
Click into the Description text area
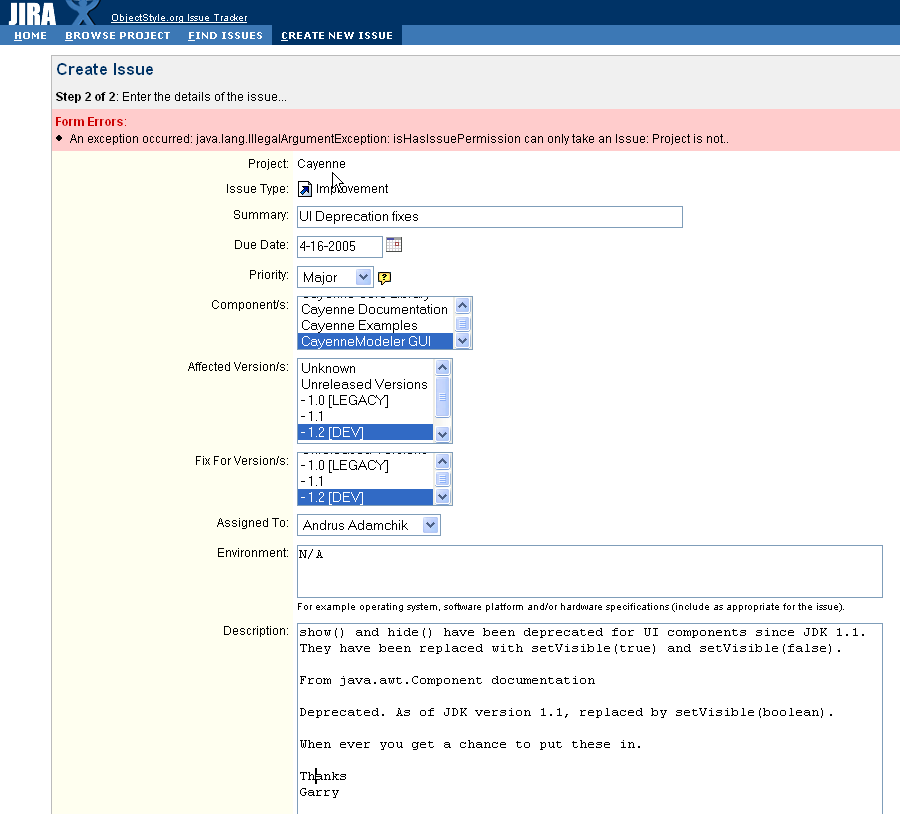tap(589, 719)
